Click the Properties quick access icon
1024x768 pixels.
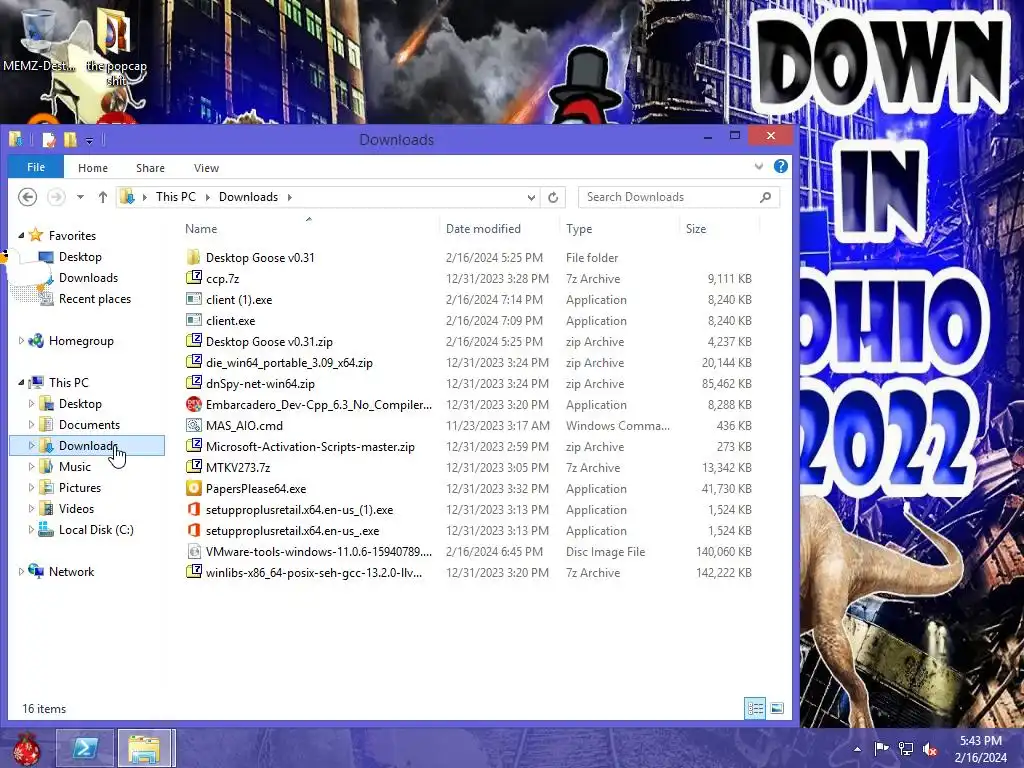point(48,140)
